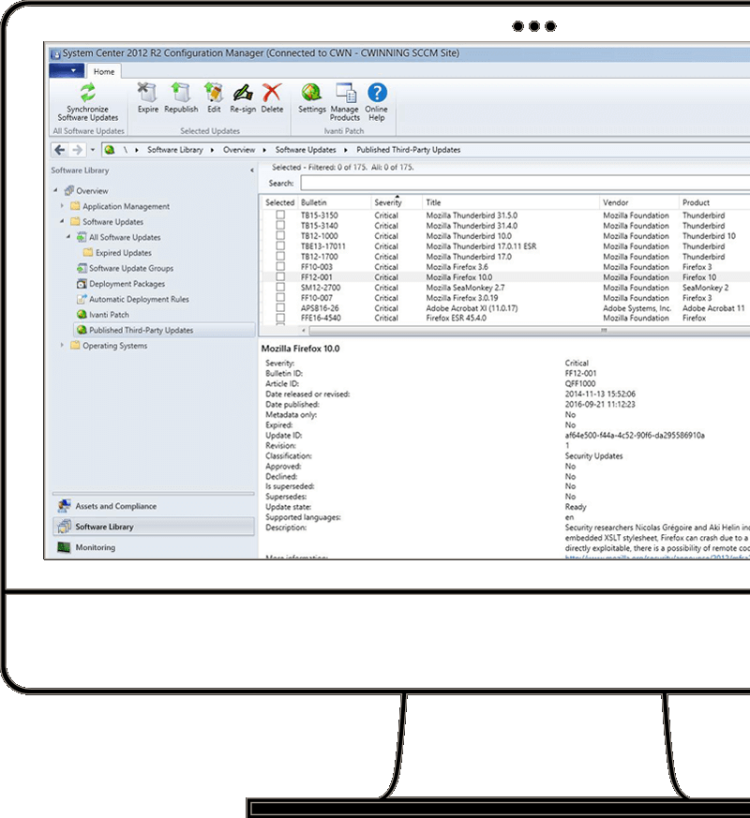Image resolution: width=750 pixels, height=818 pixels.
Task: Open the Online Help icon
Action: point(377,93)
